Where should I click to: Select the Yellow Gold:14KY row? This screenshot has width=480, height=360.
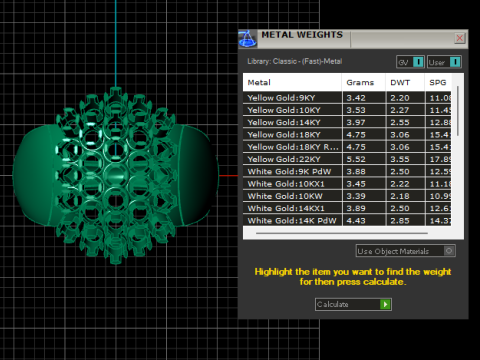click(347, 122)
